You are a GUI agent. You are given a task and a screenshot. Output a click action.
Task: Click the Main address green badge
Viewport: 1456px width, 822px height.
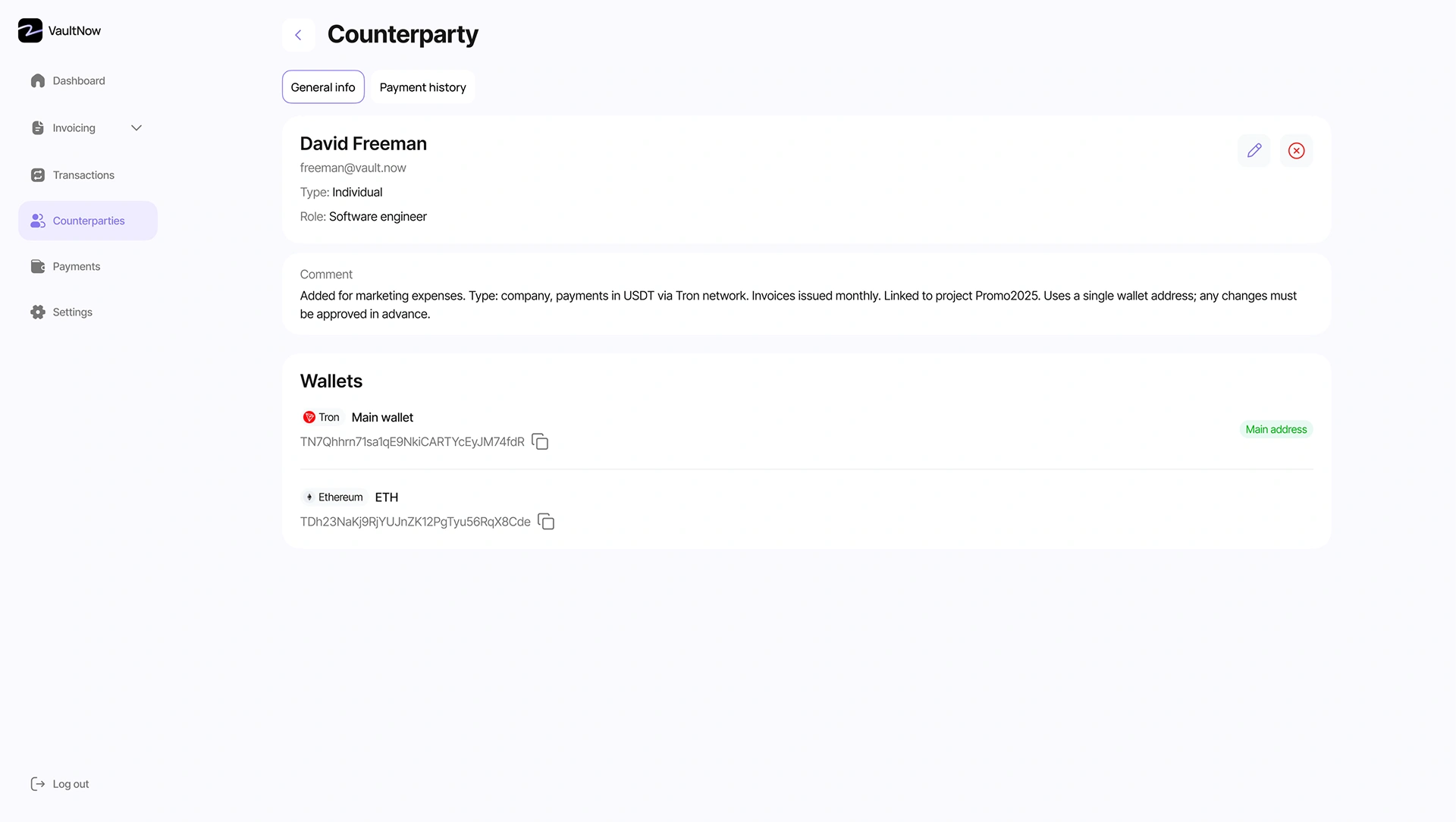[1276, 429]
